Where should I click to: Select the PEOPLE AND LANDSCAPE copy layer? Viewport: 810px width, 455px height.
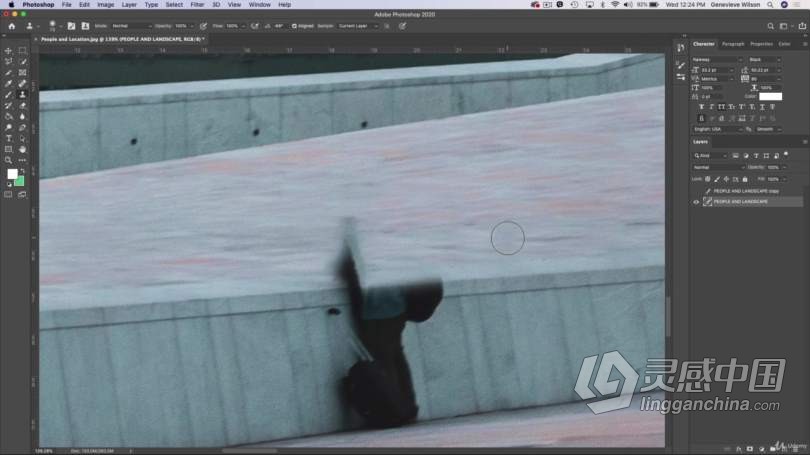(746, 191)
